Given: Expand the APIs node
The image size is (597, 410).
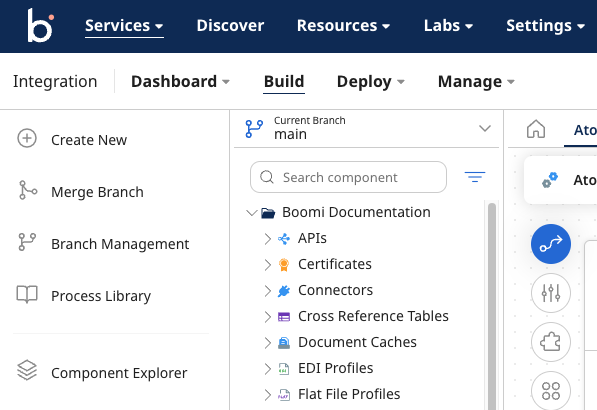Looking at the screenshot, I should 268,239.
